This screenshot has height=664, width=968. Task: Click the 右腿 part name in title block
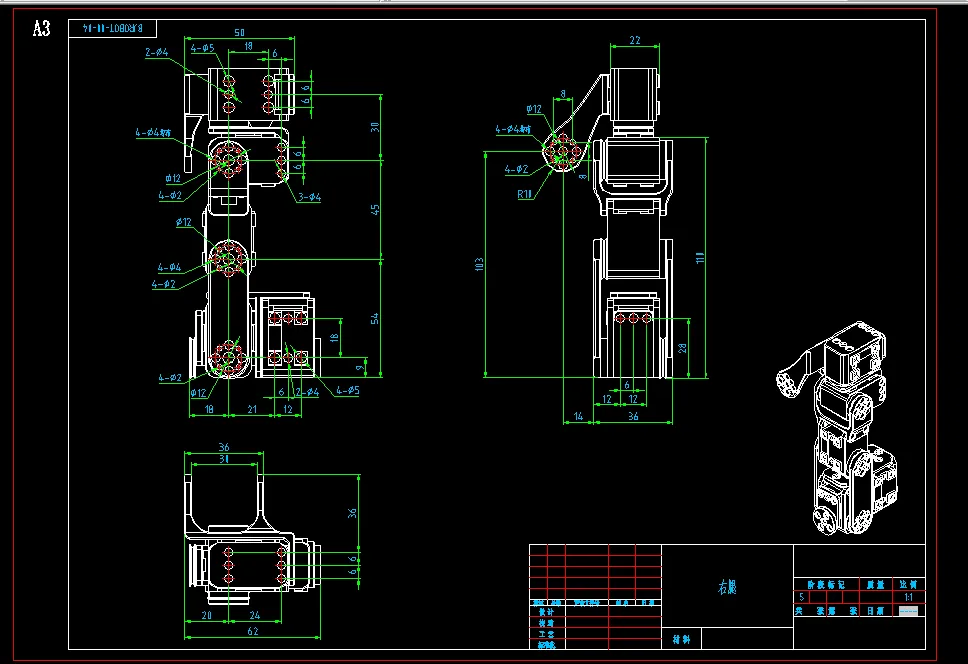pos(727,586)
